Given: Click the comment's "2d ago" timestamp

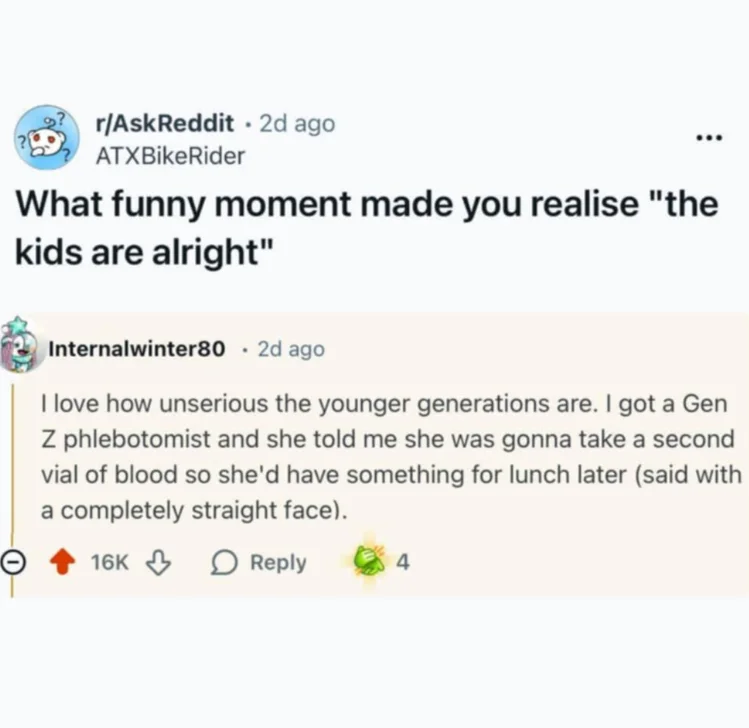Looking at the screenshot, I should [291, 349].
